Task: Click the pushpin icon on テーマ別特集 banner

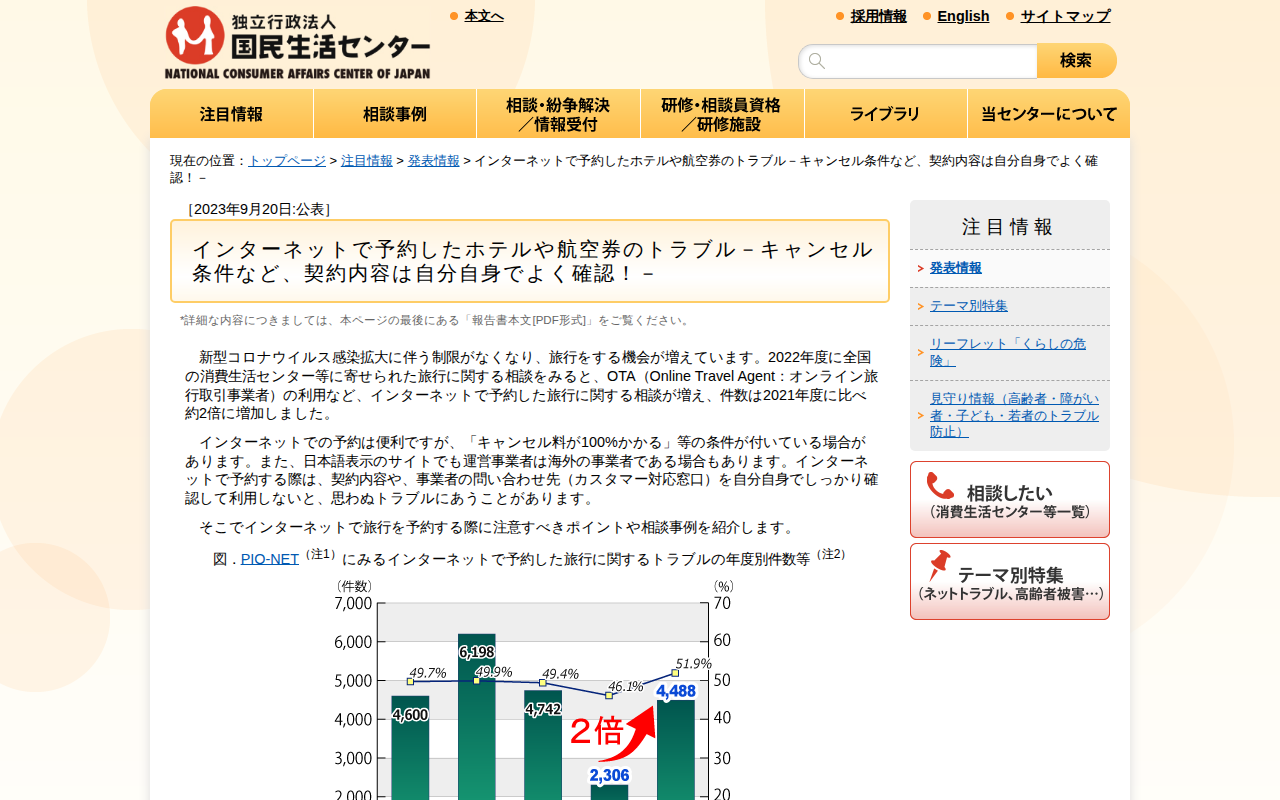Action: pos(939,566)
